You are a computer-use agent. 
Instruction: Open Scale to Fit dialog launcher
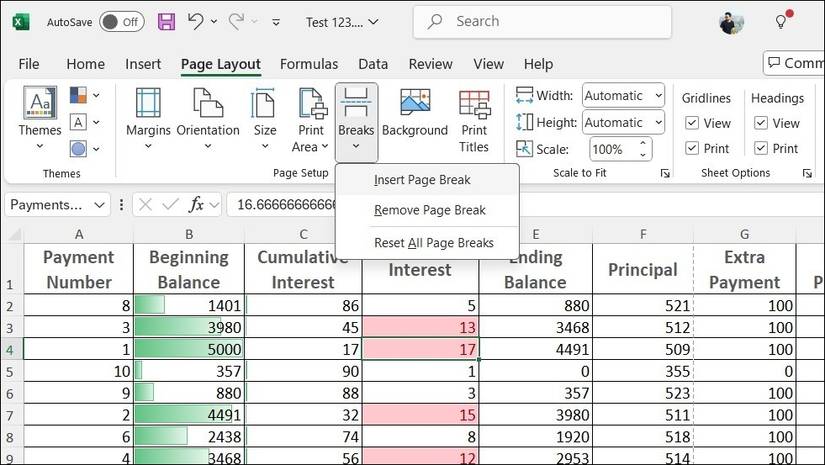665,174
